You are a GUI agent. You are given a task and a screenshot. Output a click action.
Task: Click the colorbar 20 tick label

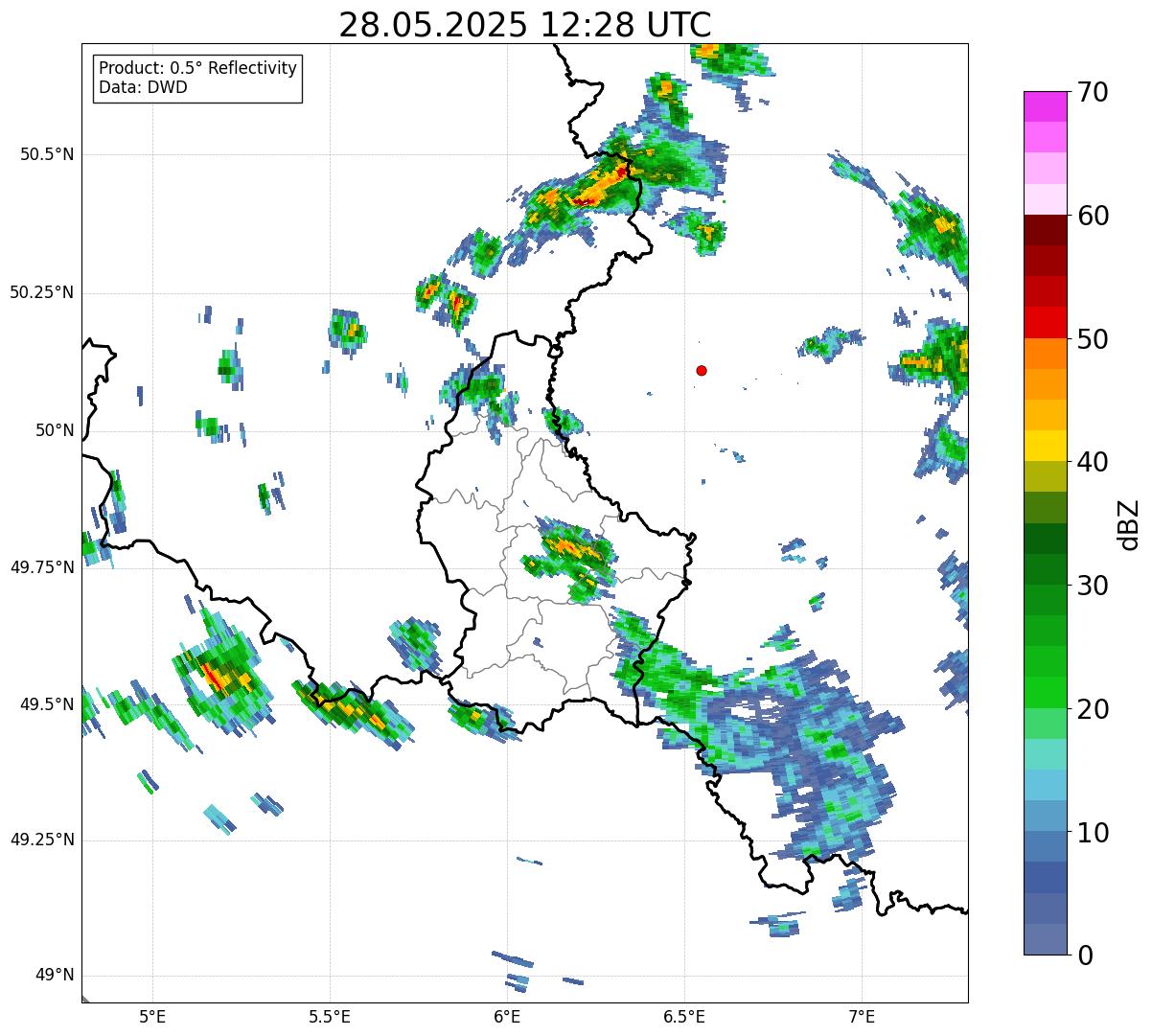[x=1093, y=709]
